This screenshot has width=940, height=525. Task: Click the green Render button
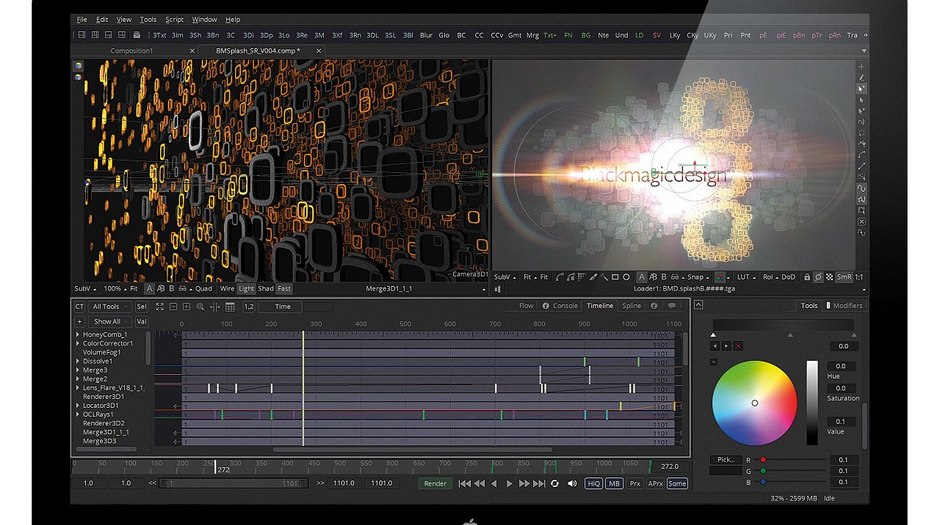click(435, 484)
